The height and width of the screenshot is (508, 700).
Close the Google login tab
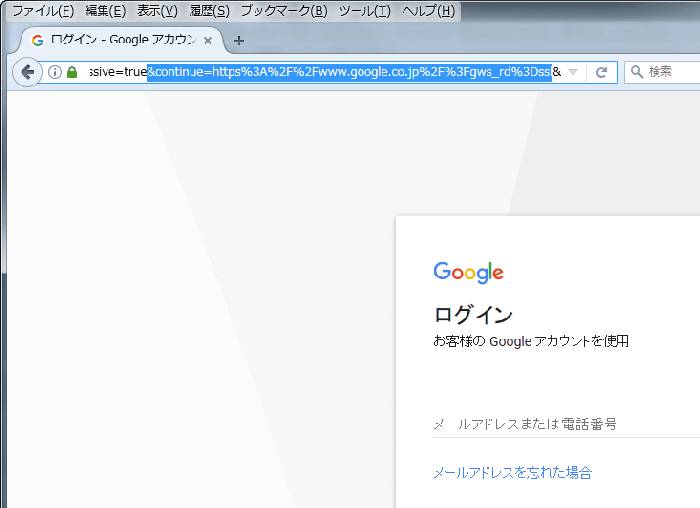click(208, 41)
